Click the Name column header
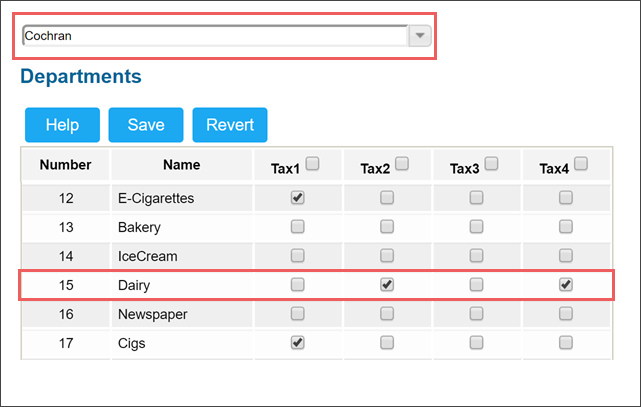Image resolution: width=641 pixels, height=407 pixels. [182, 165]
